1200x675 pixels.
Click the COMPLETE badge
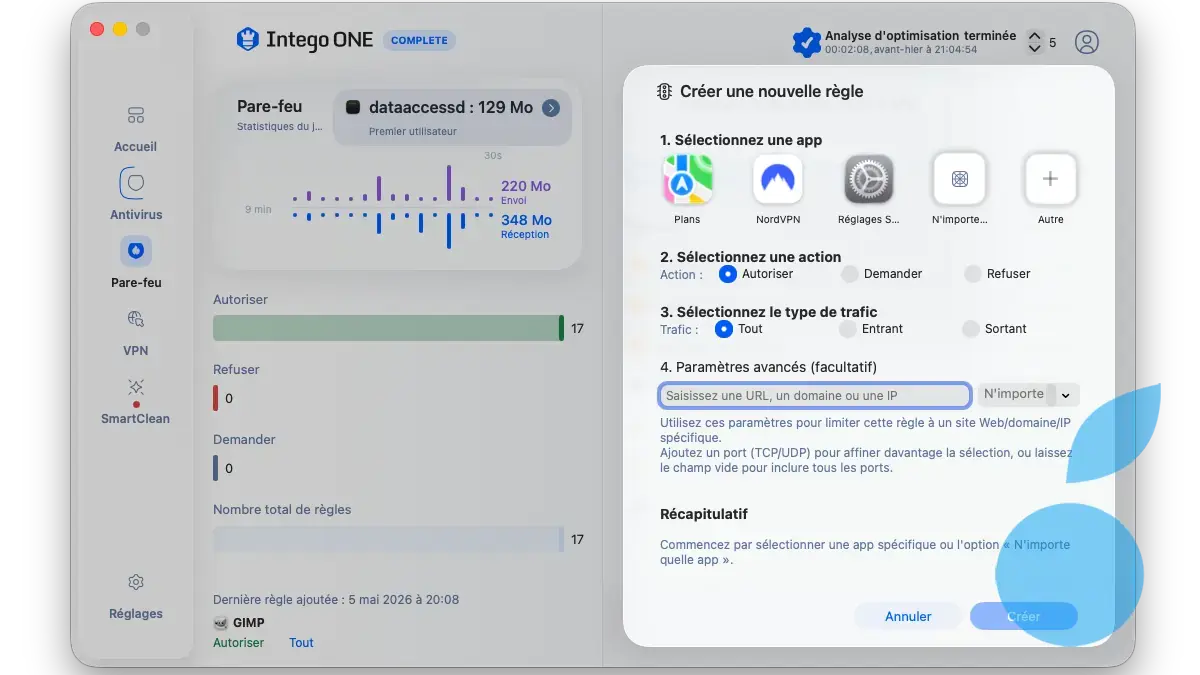[419, 40]
